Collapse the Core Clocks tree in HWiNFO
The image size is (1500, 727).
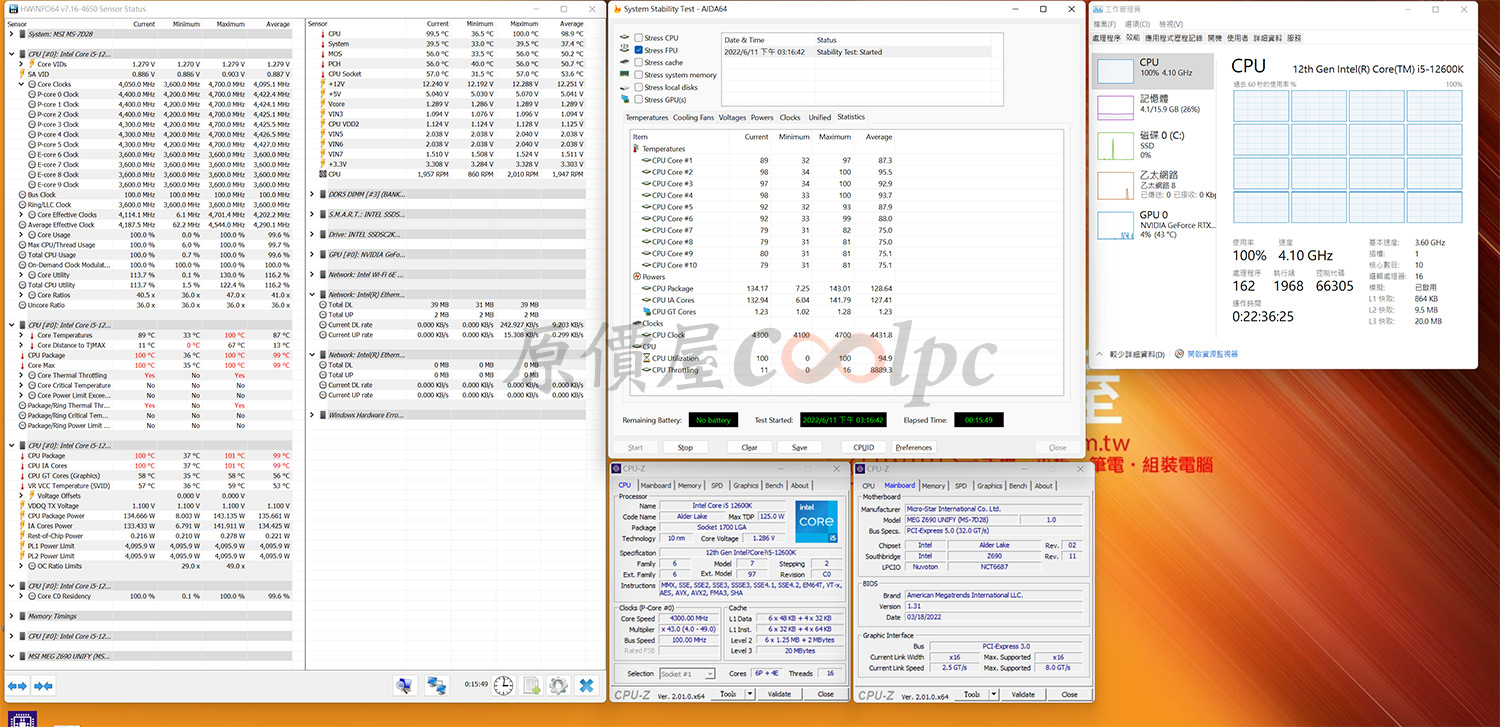(21, 84)
